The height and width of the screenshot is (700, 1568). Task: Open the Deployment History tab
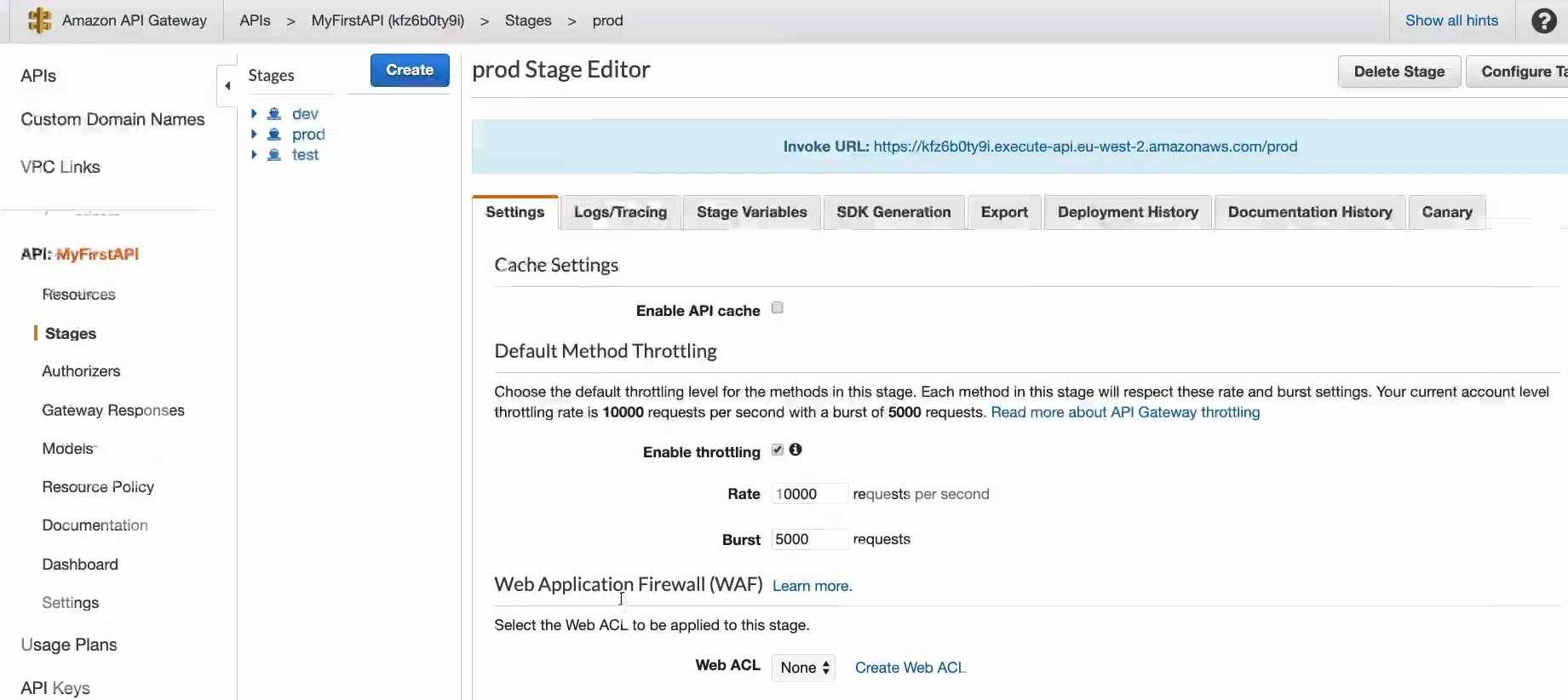(x=1128, y=212)
